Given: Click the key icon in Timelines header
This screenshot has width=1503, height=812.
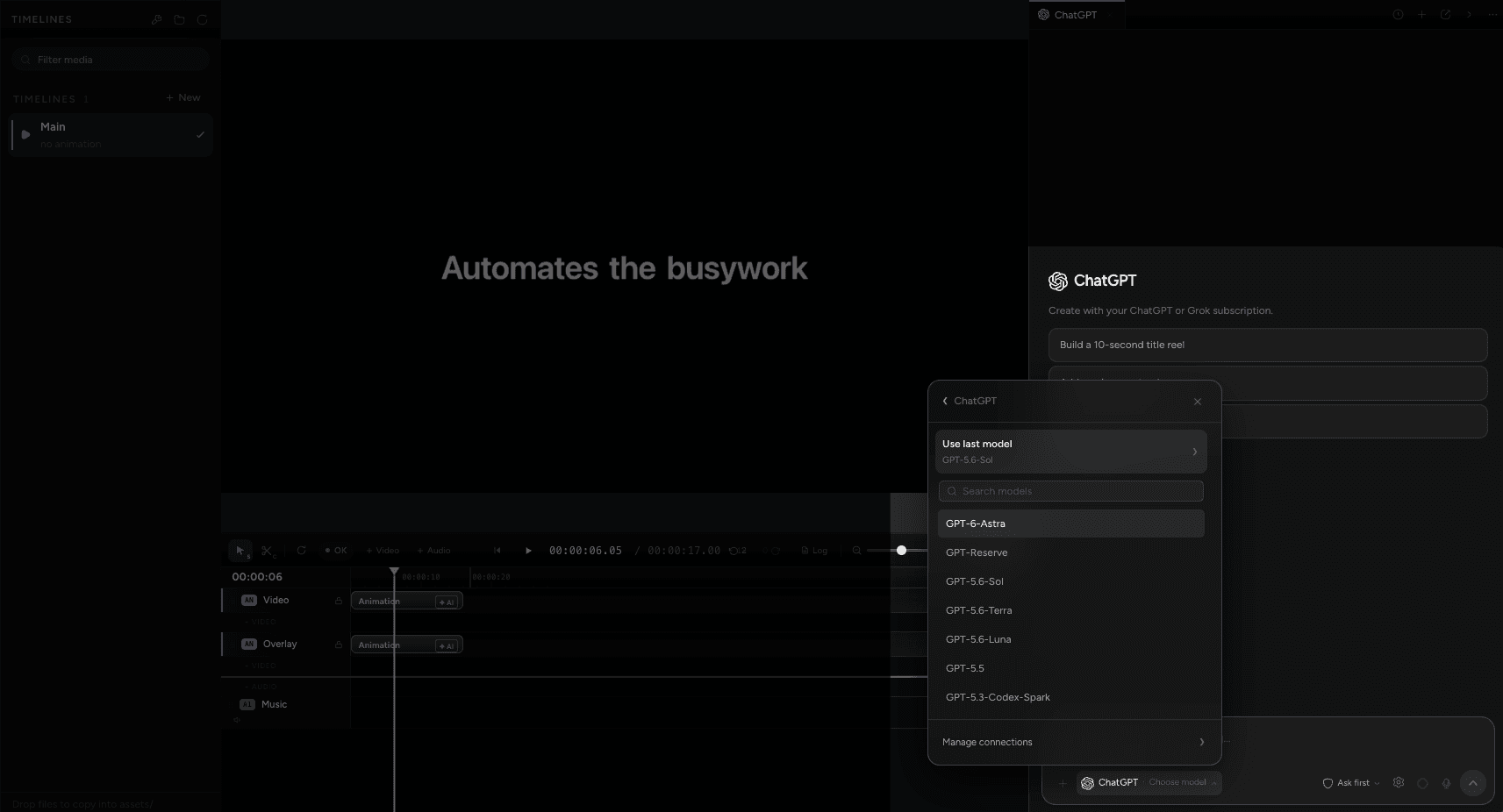Looking at the screenshot, I should pos(156,19).
